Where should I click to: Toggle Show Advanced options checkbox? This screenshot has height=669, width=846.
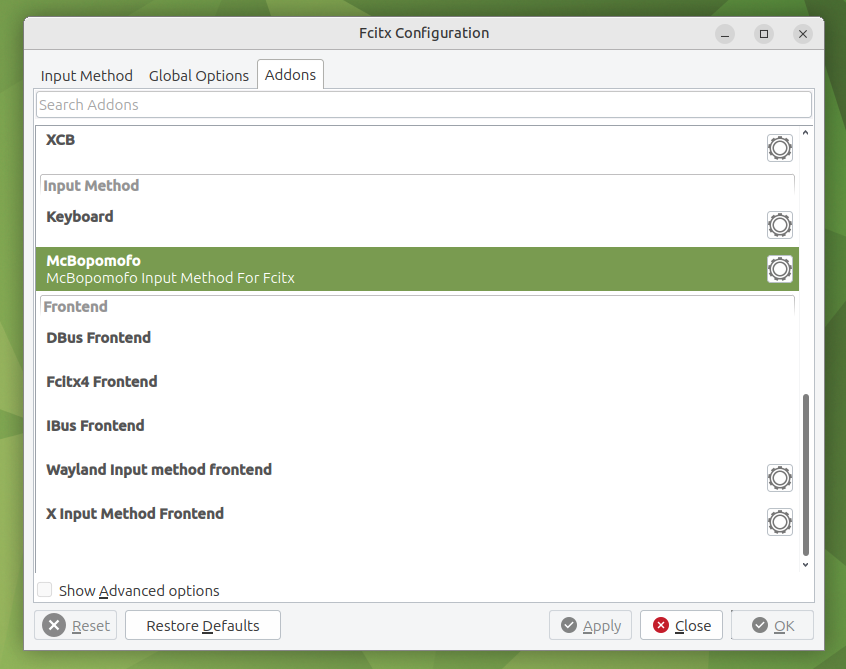pyautogui.click(x=45, y=590)
